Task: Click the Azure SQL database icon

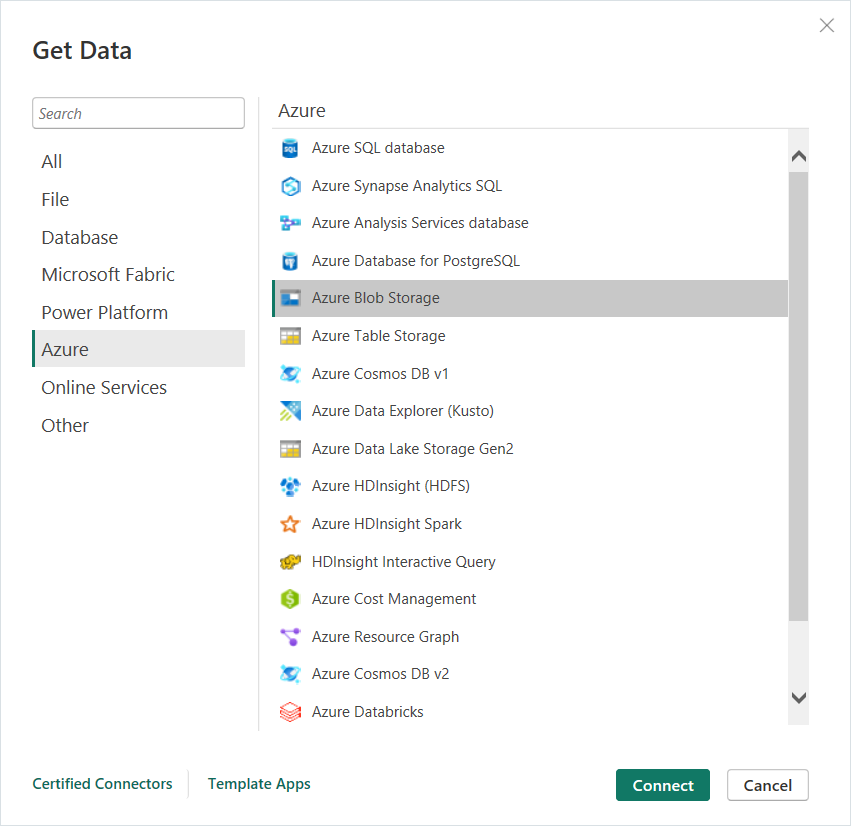Action: tap(290, 148)
